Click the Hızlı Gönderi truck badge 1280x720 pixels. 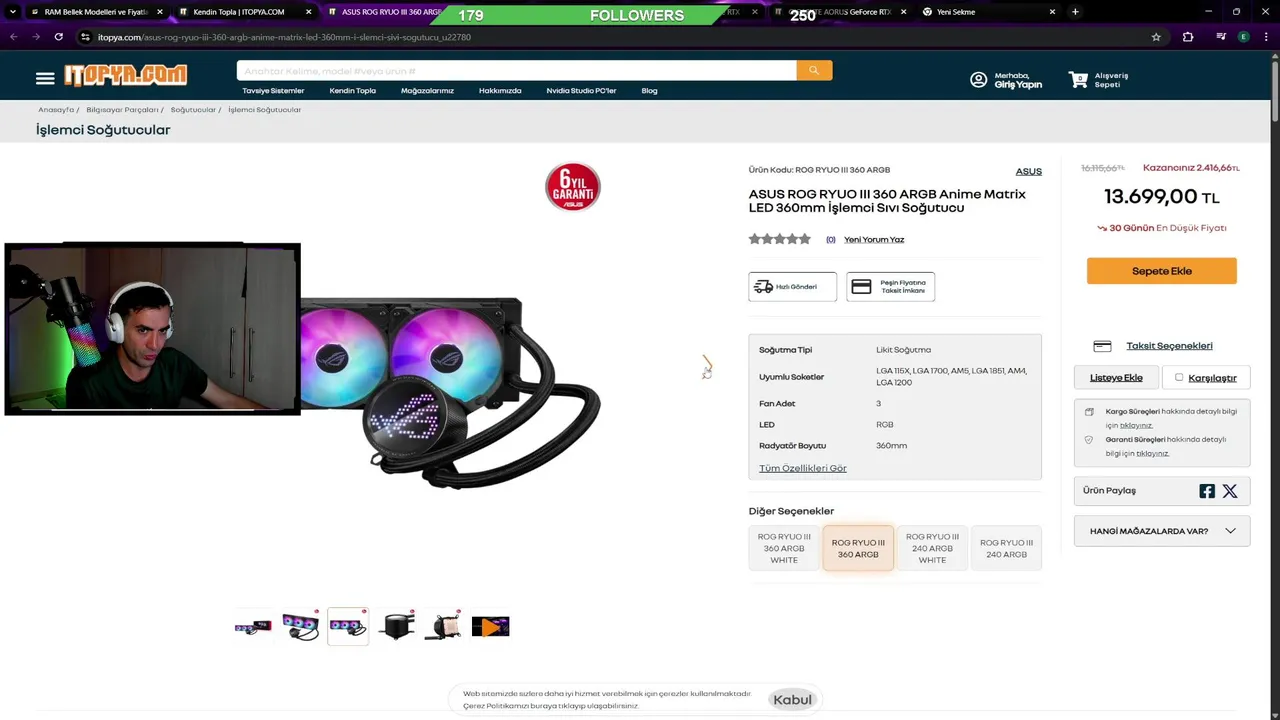(x=792, y=287)
